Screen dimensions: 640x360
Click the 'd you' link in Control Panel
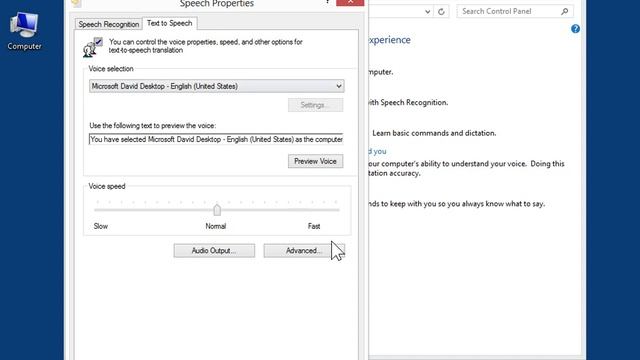click(377, 151)
